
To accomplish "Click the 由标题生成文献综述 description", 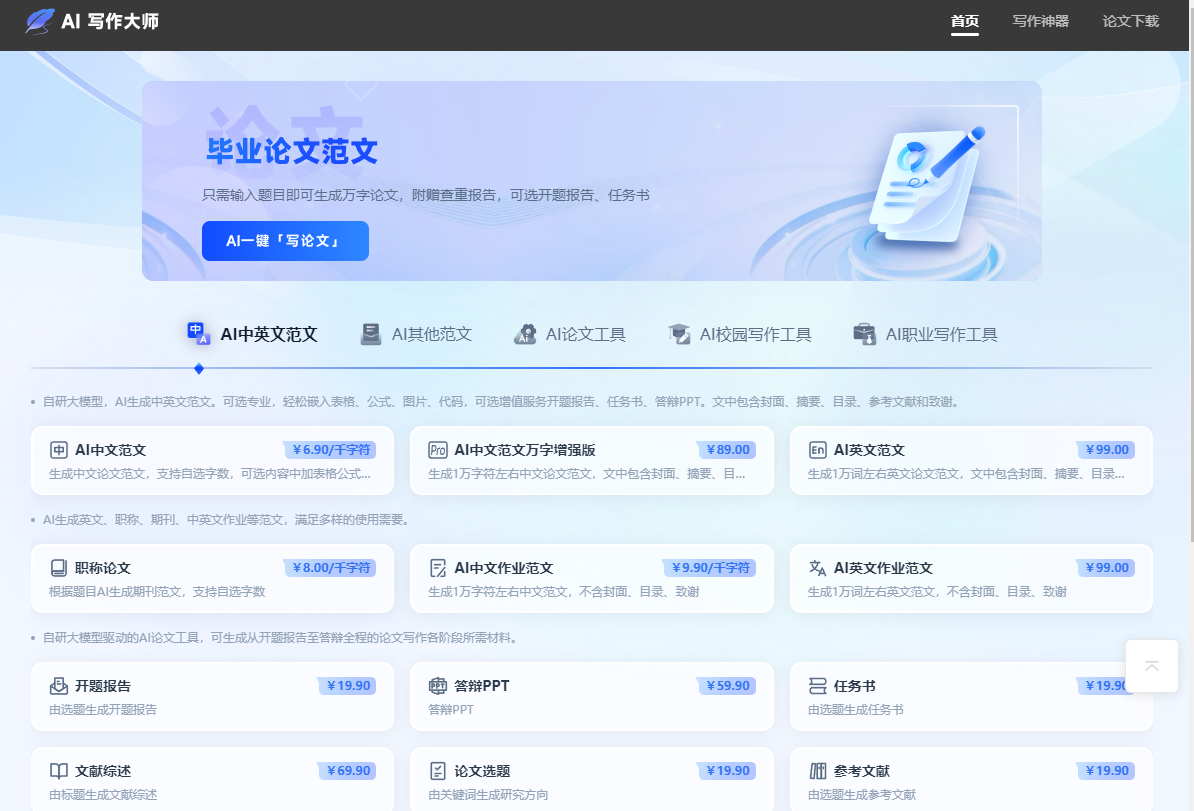I will coord(103,795).
